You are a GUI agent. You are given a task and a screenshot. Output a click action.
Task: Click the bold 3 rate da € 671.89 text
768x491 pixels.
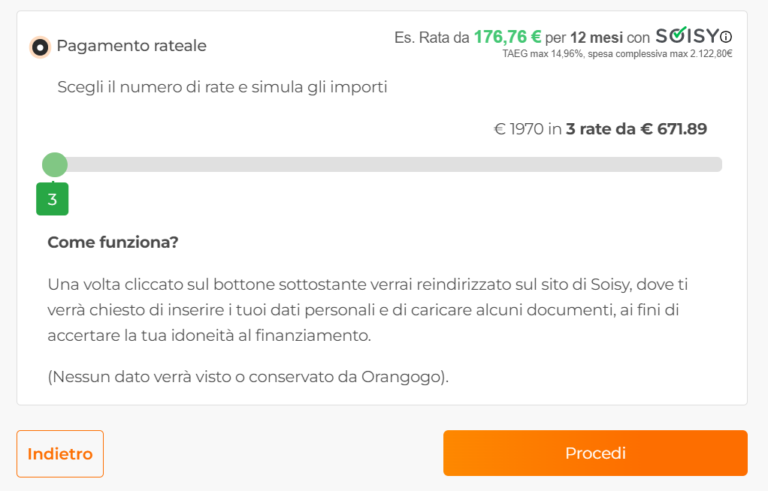pyautogui.click(x=636, y=129)
